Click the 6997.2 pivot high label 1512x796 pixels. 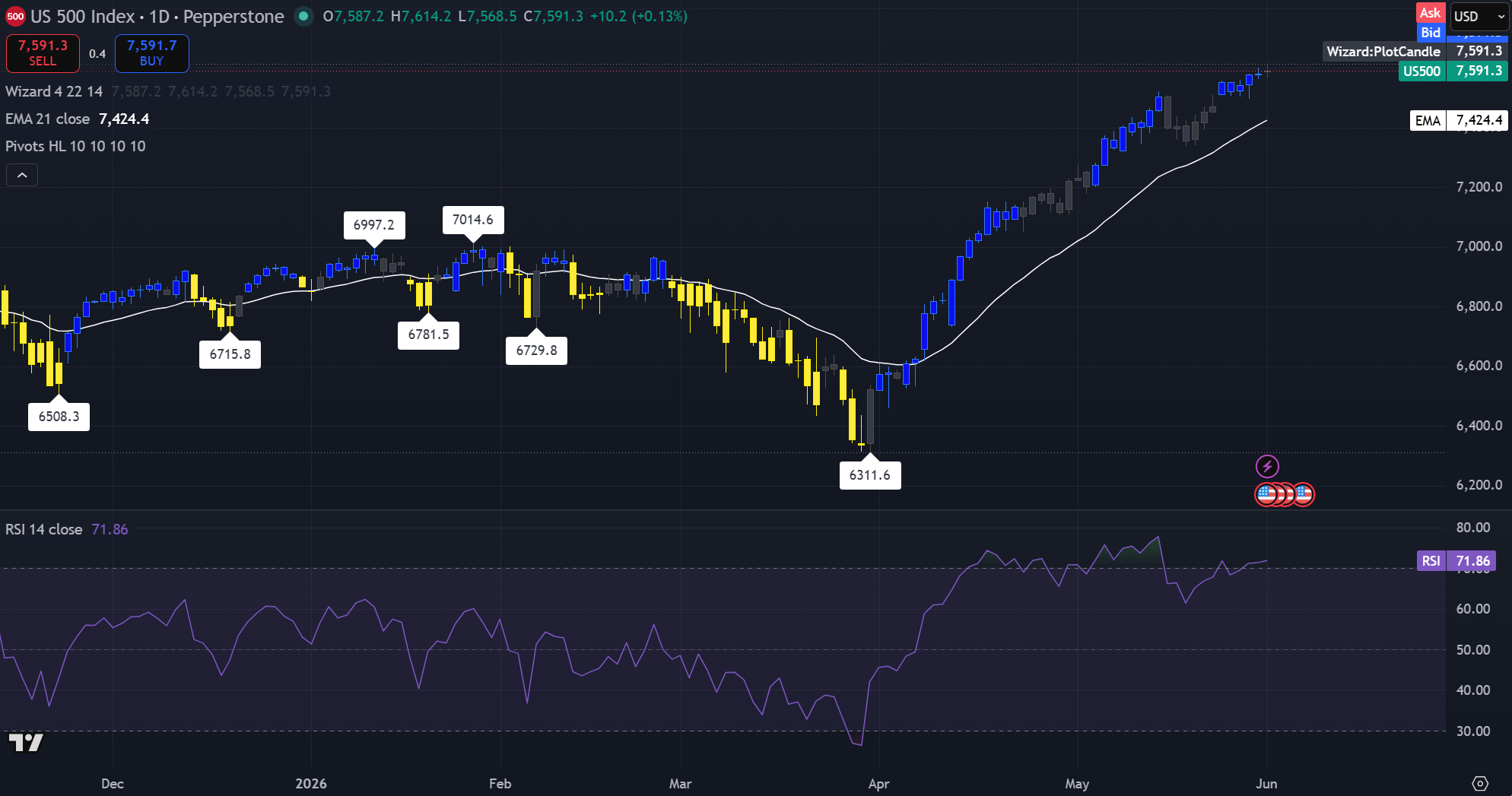[x=374, y=225]
